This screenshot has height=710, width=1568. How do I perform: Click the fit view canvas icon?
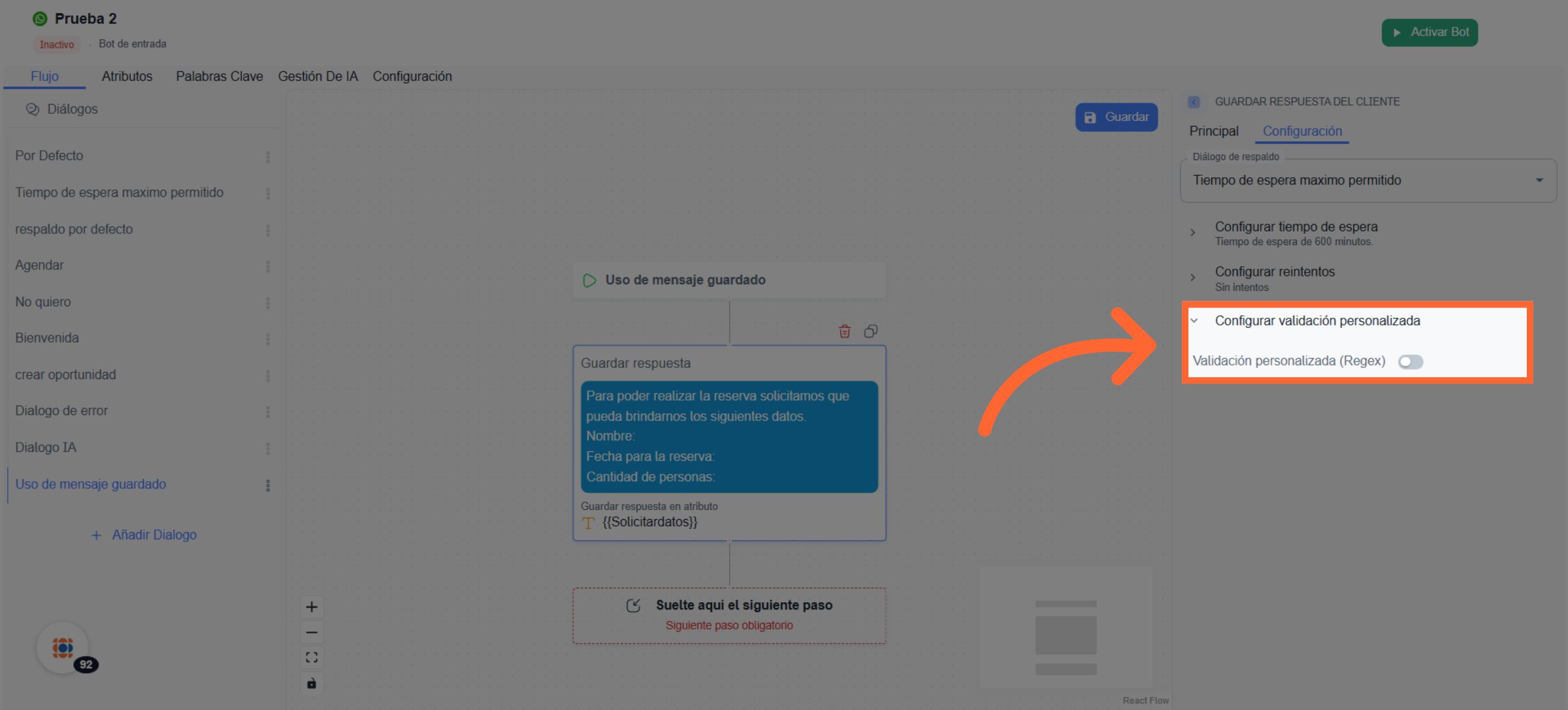tap(312, 658)
